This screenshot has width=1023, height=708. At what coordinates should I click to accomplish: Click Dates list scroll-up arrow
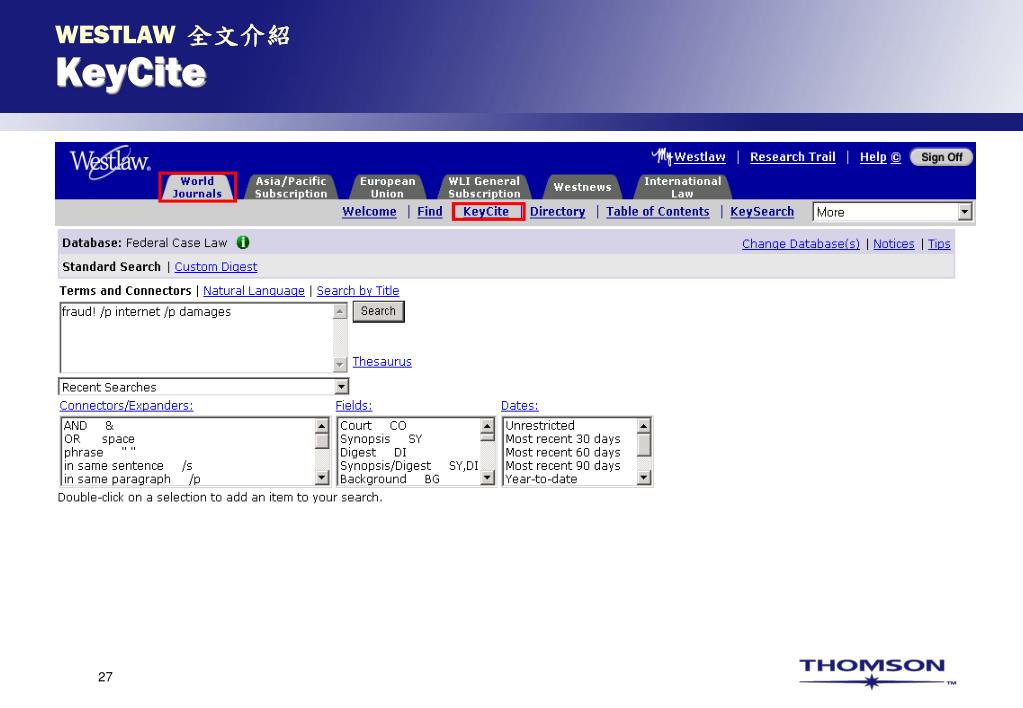[644, 426]
